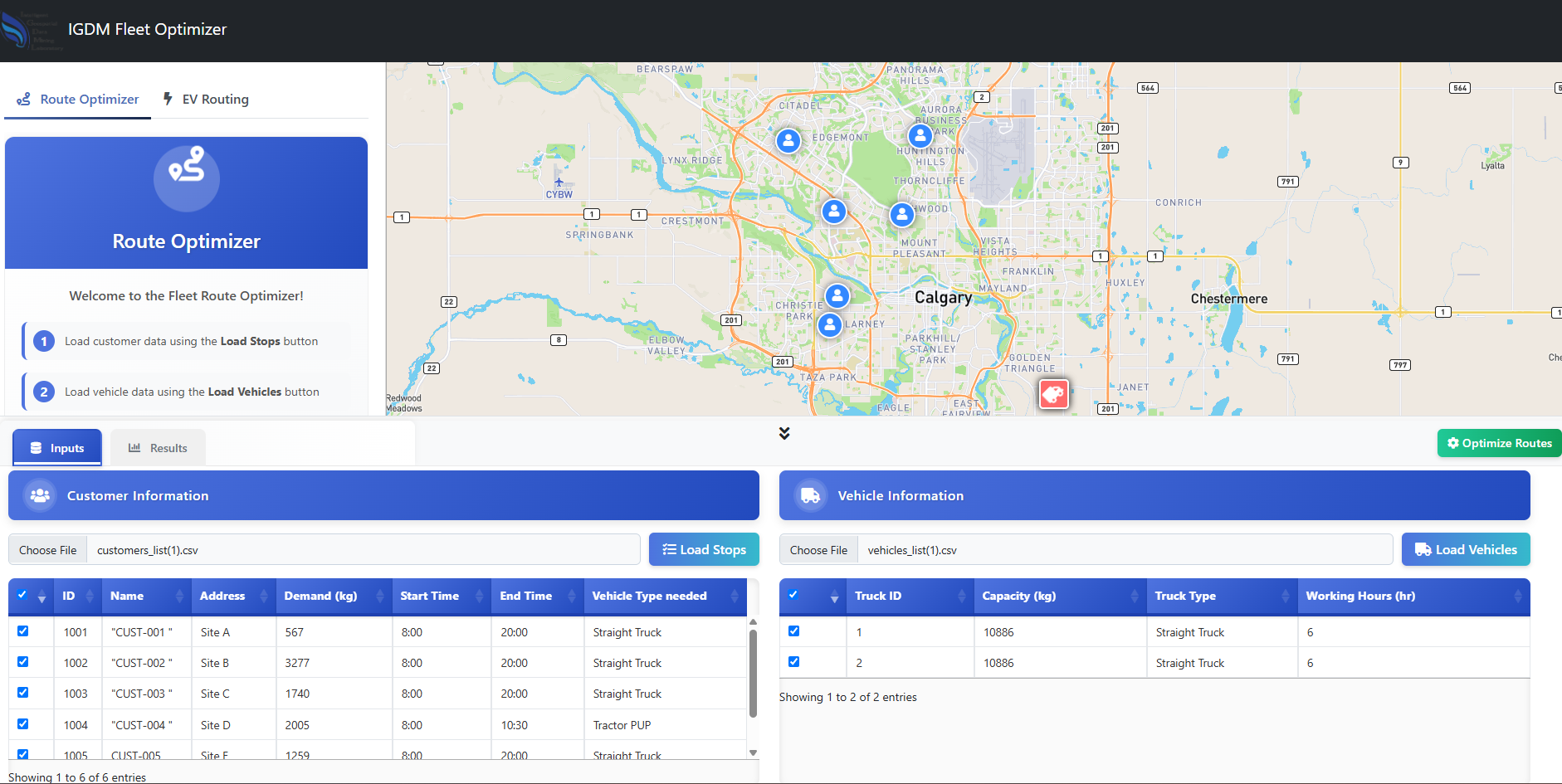Click the Load Stops button

(704, 549)
